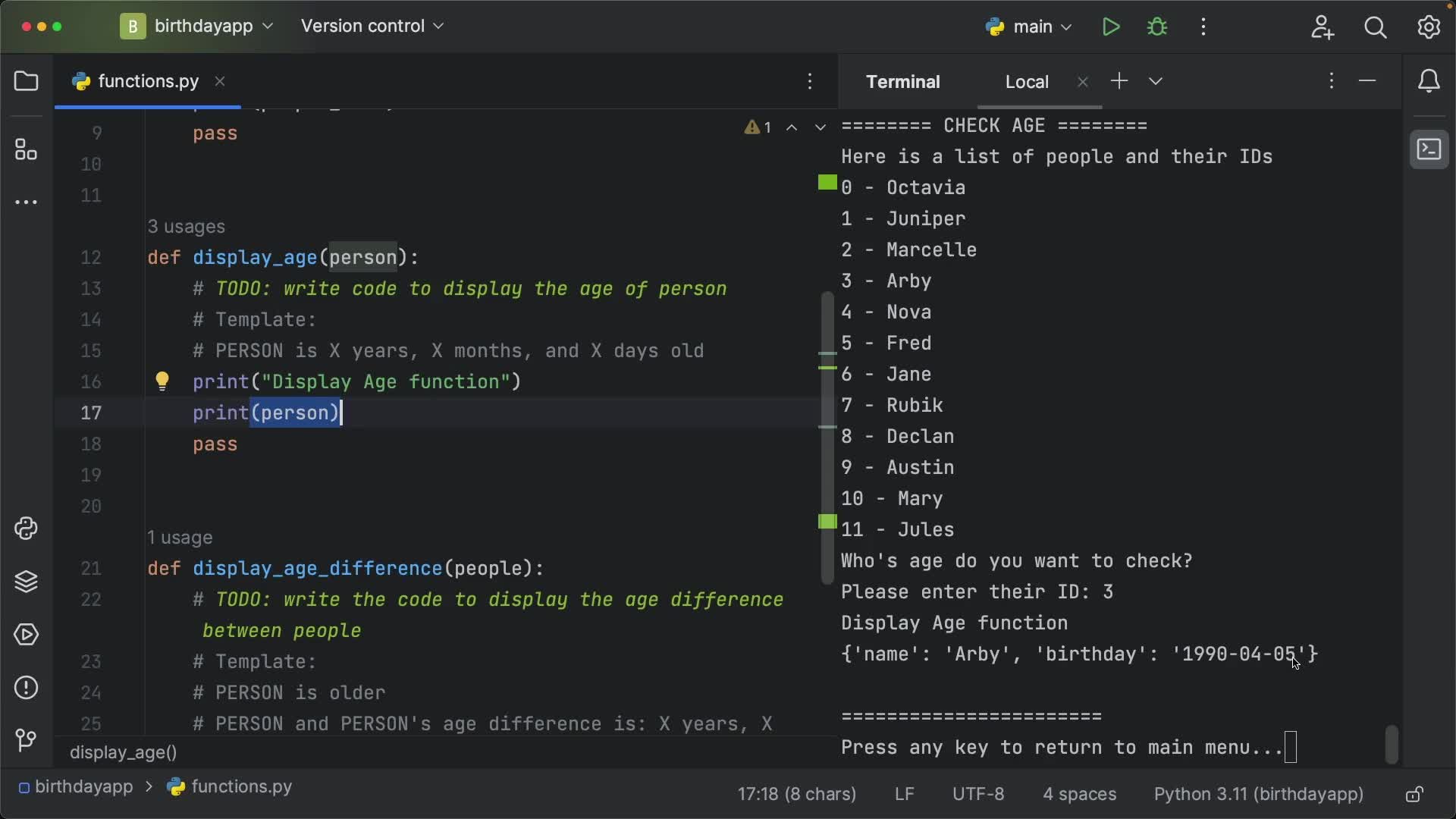
Task: Open the Project tool window folder icon
Action: tap(26, 81)
